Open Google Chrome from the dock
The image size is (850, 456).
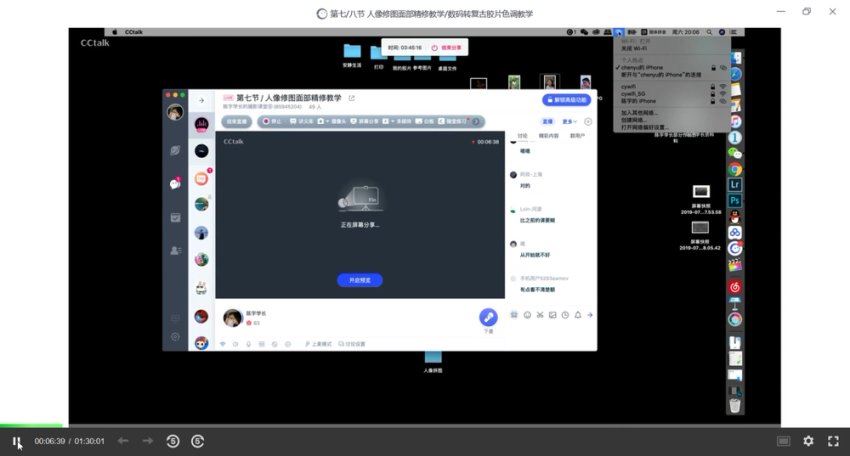click(x=735, y=169)
